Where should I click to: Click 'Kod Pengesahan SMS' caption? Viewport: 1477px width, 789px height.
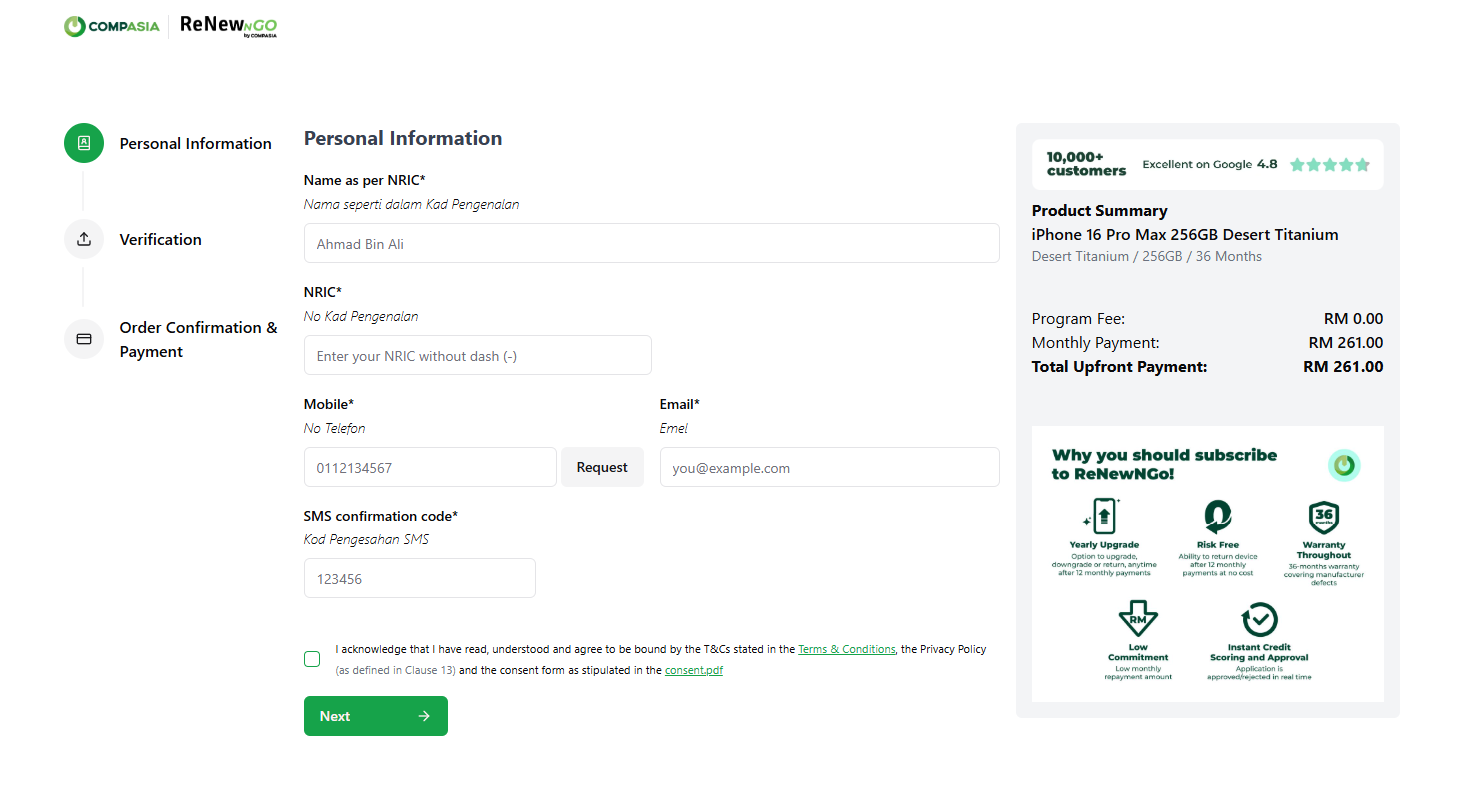tap(366, 540)
